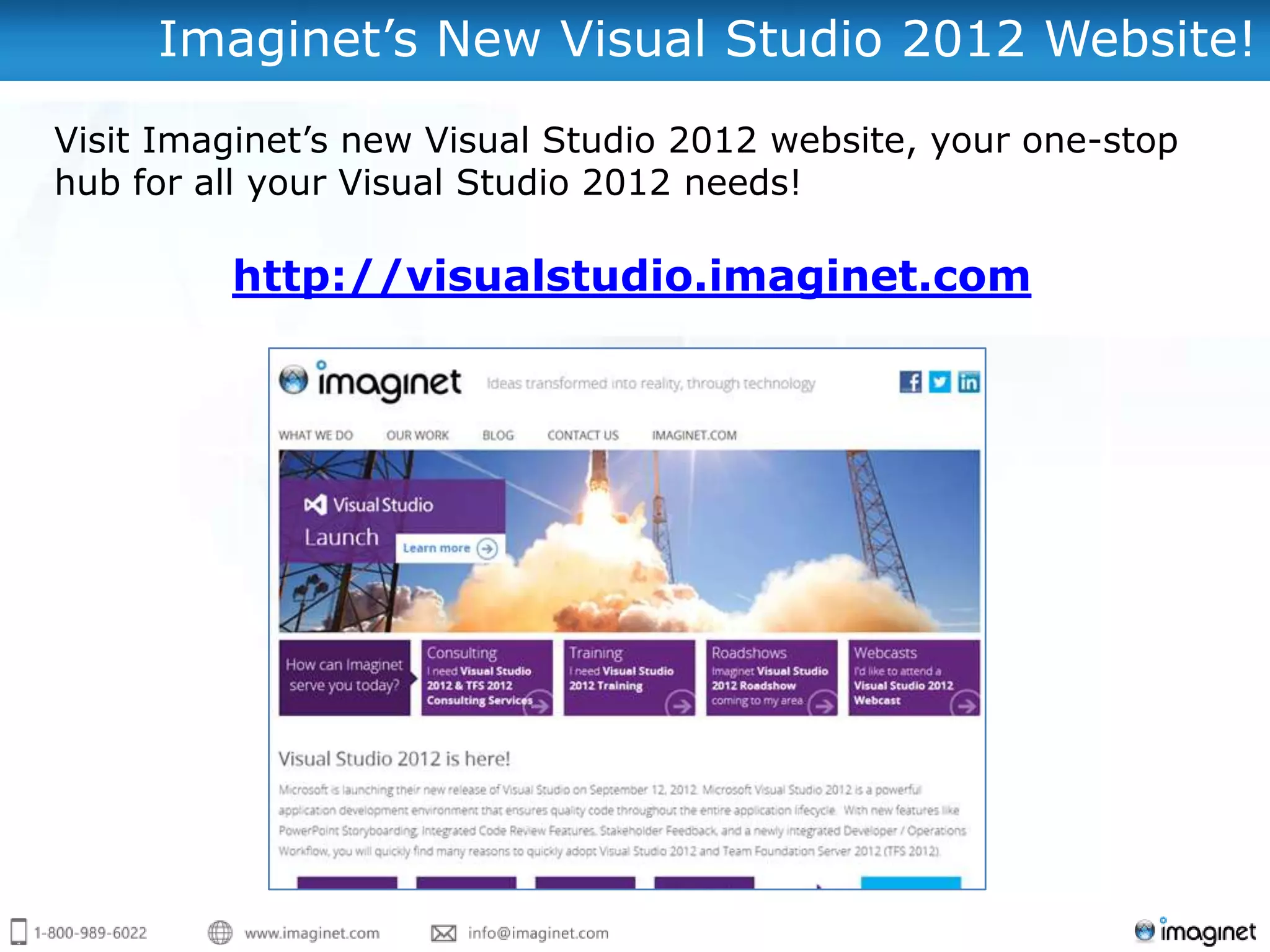1270x952 pixels.
Task: Click the 'Launch' text on the banner
Action: point(341,537)
